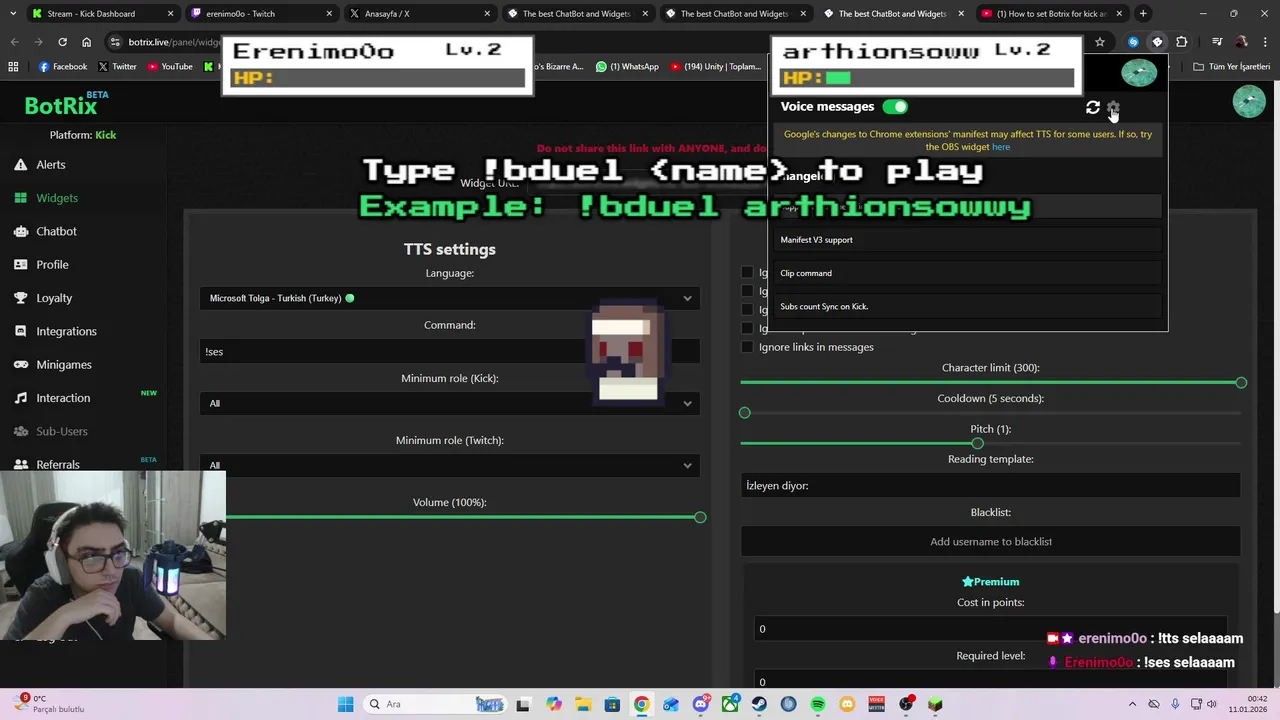Open the Sub-Users people icon
This screenshot has width=1280, height=720.
pos(21,431)
